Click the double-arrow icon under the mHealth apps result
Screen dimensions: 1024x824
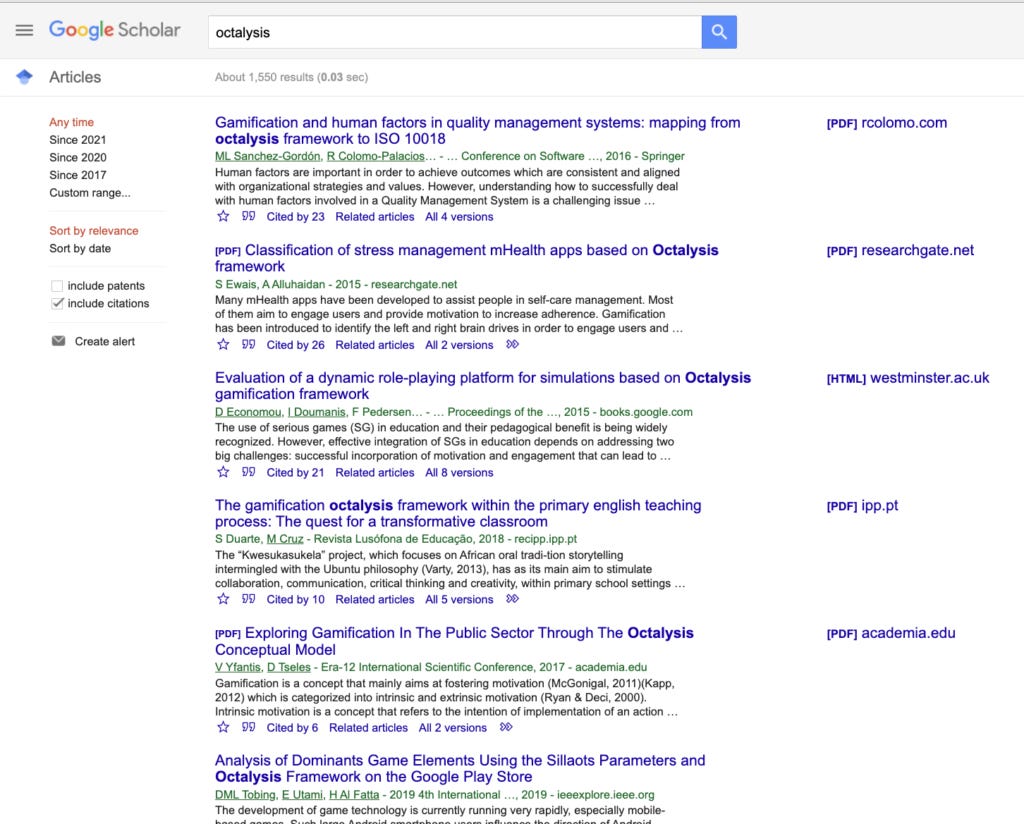(x=511, y=344)
